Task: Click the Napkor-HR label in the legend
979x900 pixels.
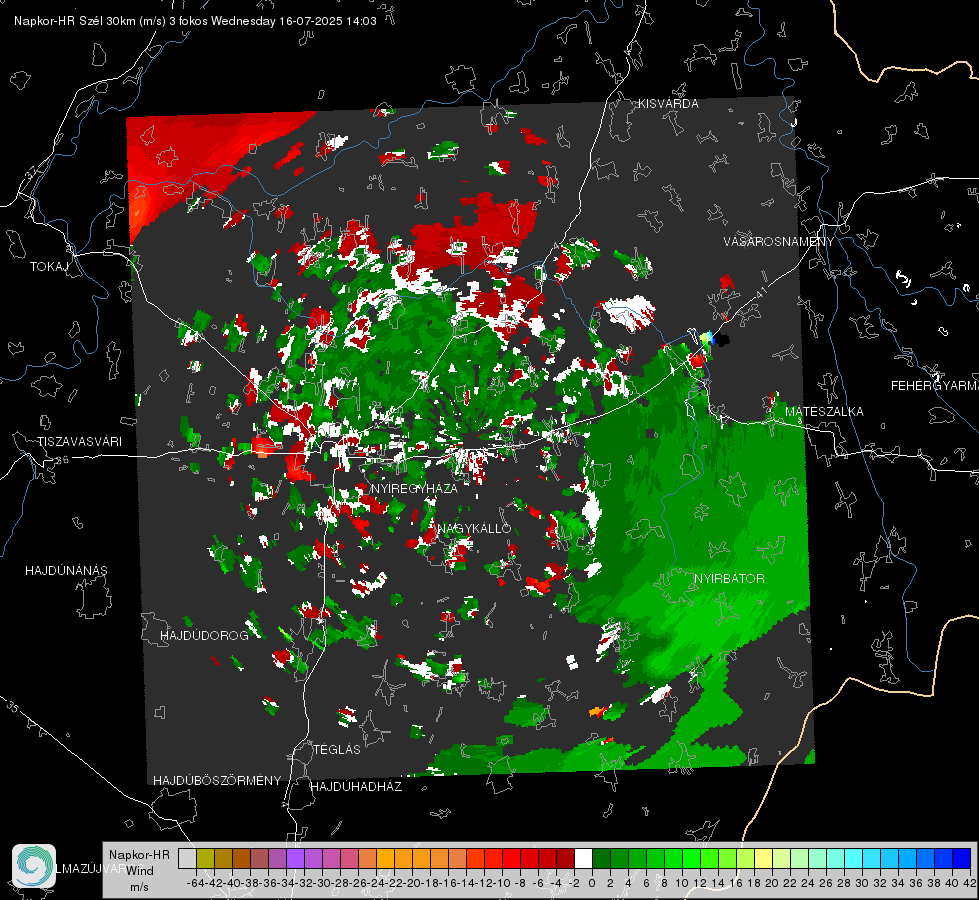Action: [139, 855]
